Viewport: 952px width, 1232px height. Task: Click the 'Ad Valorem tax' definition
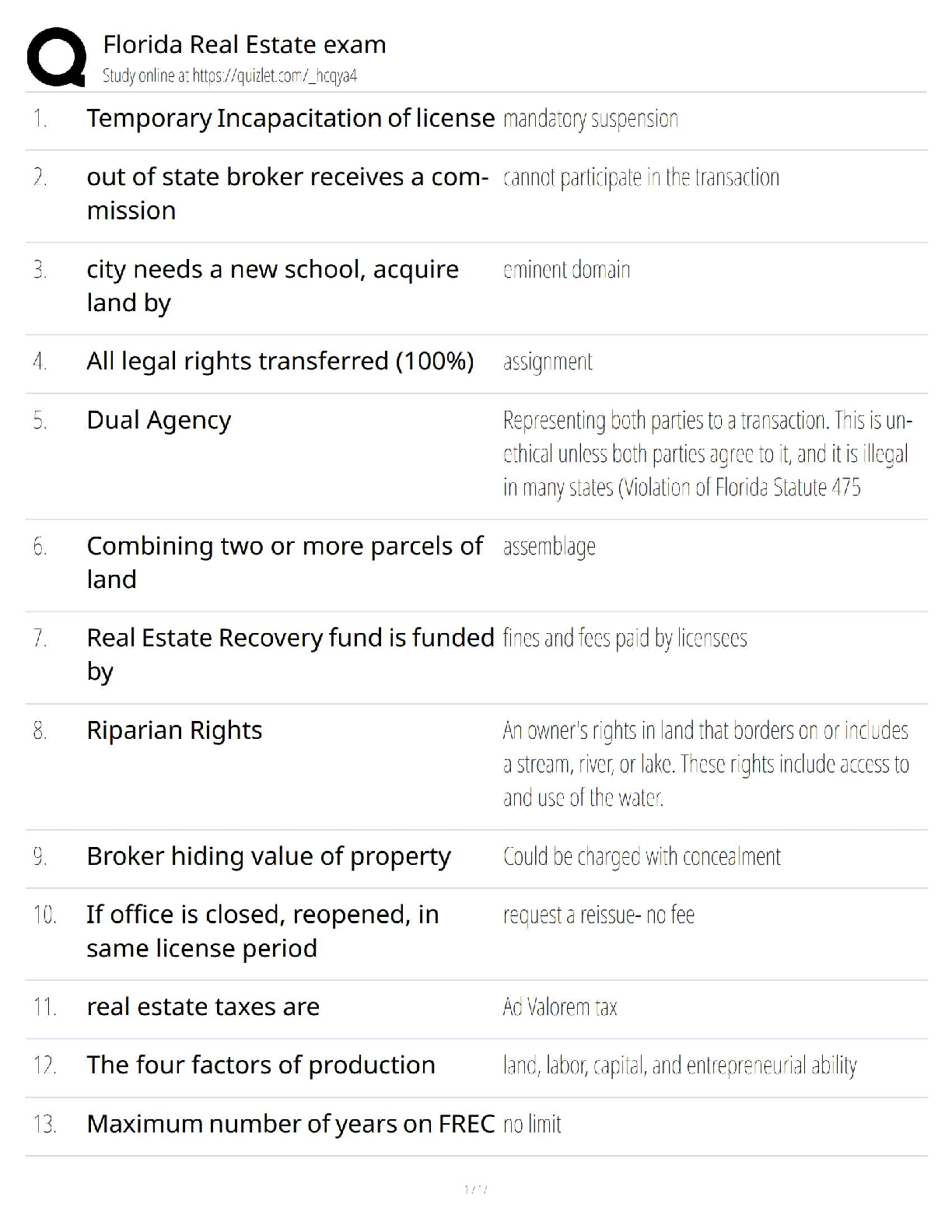559,1007
